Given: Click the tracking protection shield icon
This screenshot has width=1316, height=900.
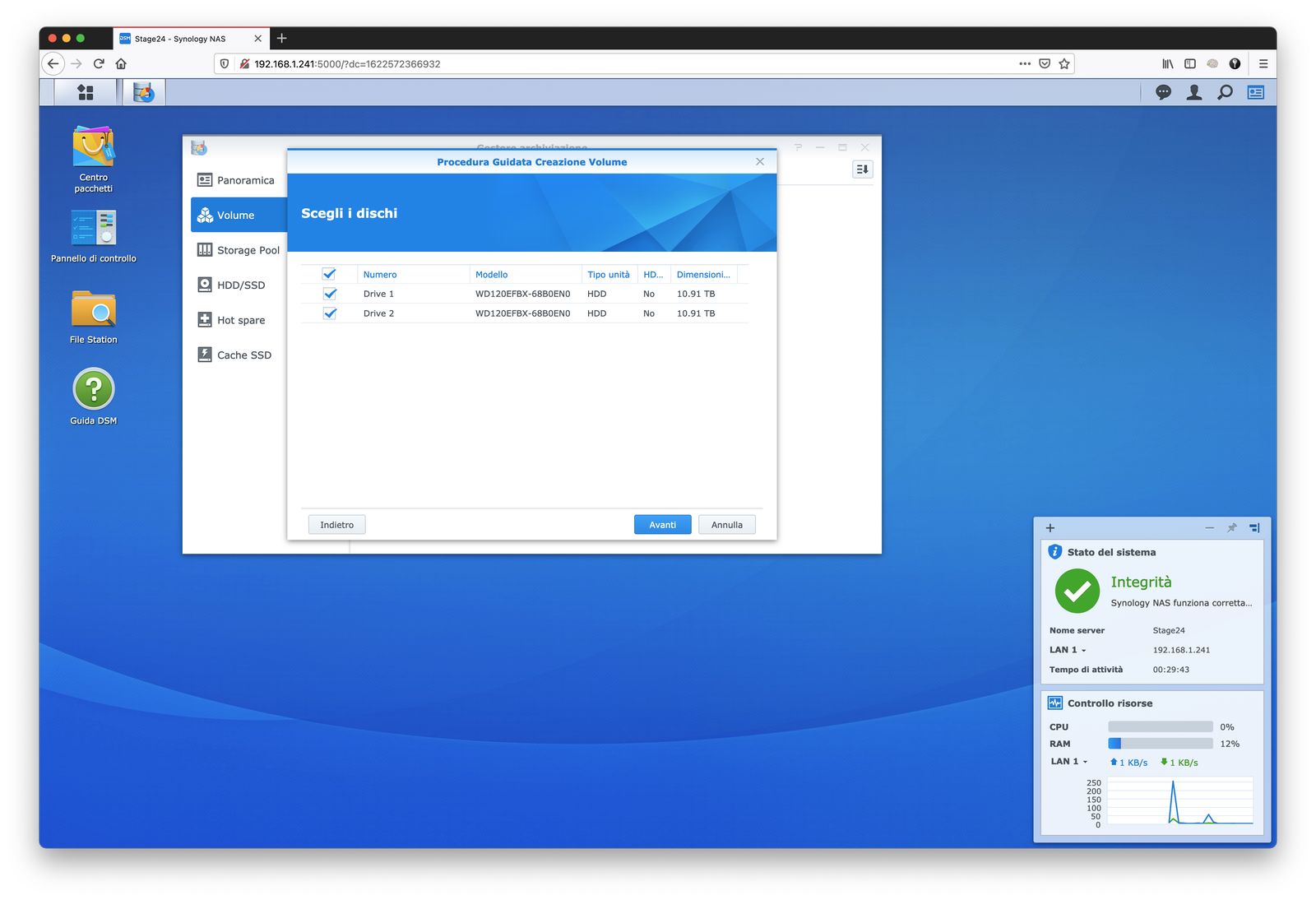Looking at the screenshot, I should click(225, 63).
